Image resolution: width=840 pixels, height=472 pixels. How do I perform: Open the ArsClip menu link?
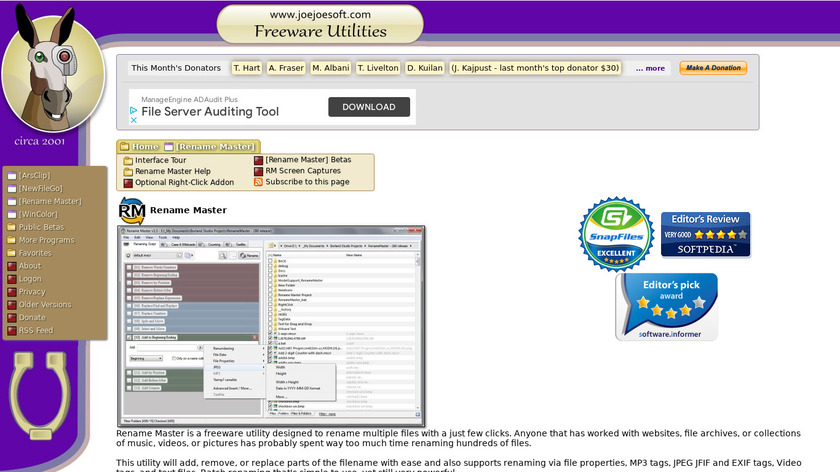(x=35, y=176)
